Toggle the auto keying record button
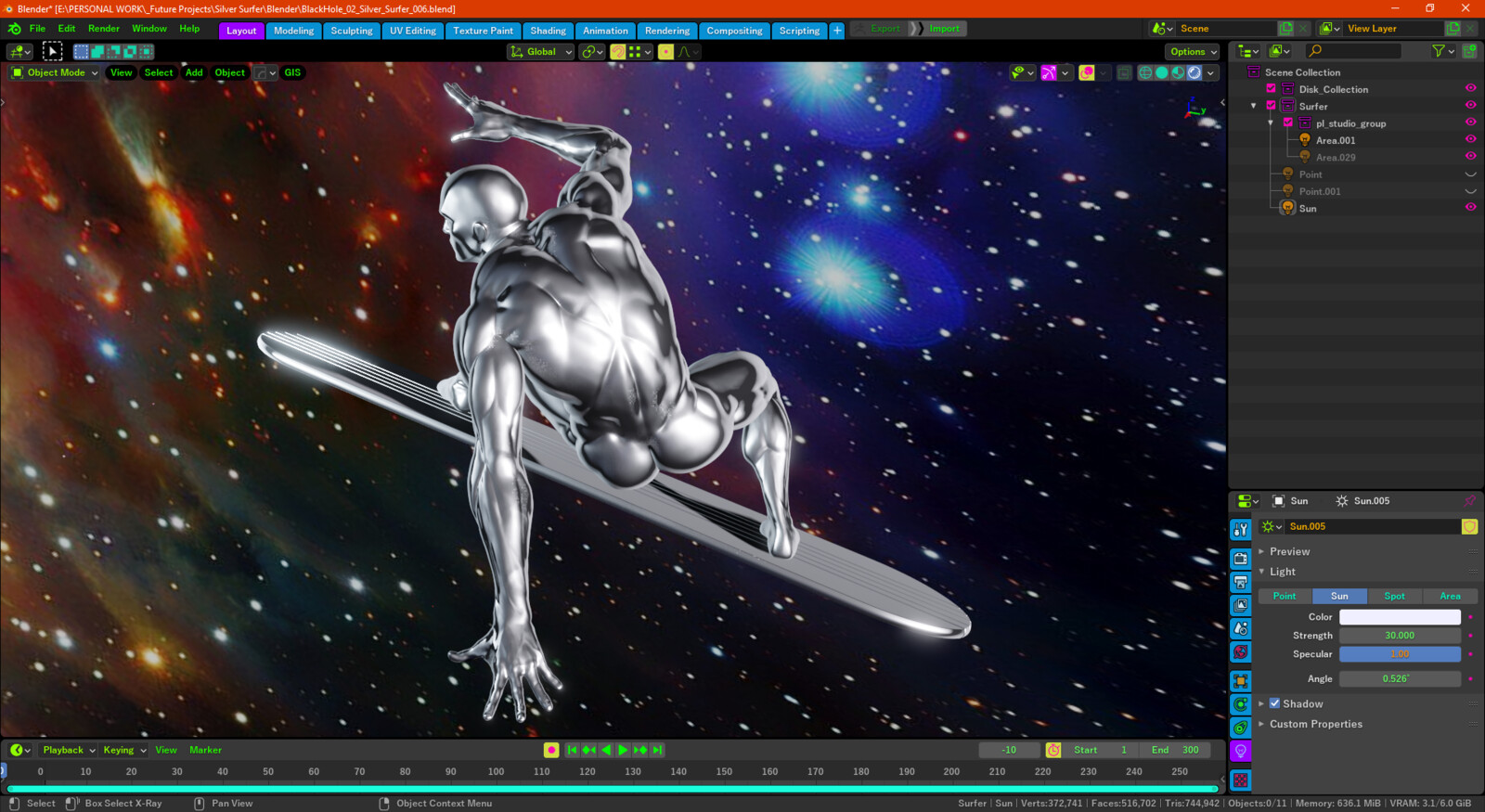 coord(551,750)
